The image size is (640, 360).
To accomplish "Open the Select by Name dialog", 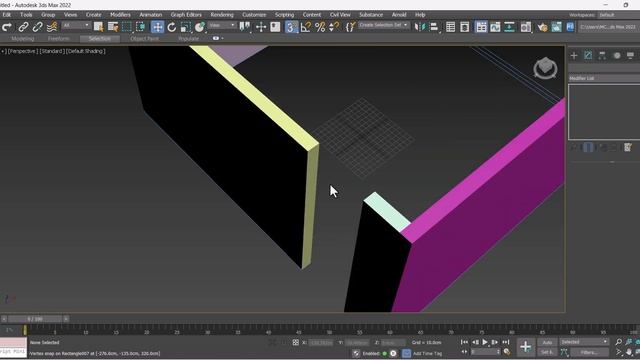I will (113, 27).
